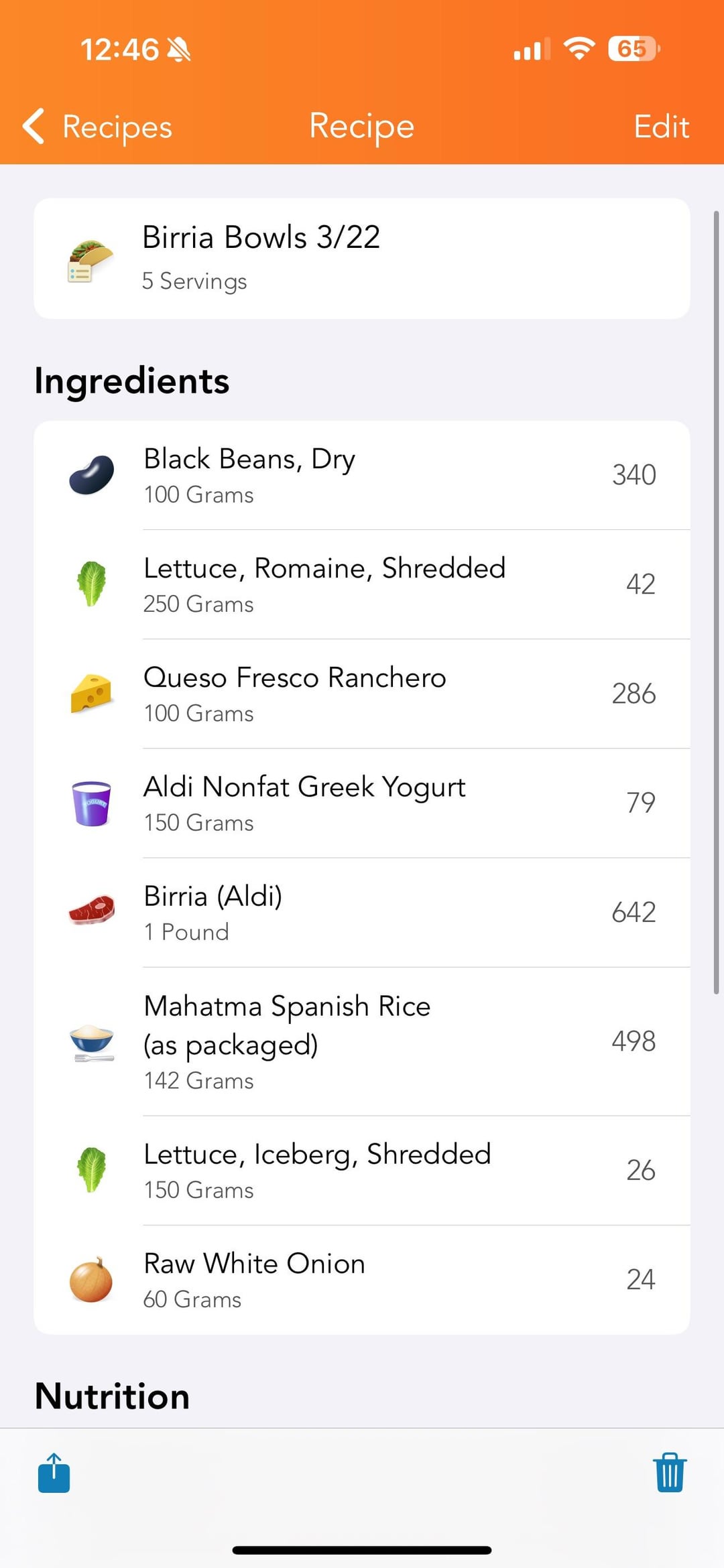Image resolution: width=724 pixels, height=1568 pixels.
Task: Select Lettuce, Iceberg, Shredded row
Action: coord(362,1170)
